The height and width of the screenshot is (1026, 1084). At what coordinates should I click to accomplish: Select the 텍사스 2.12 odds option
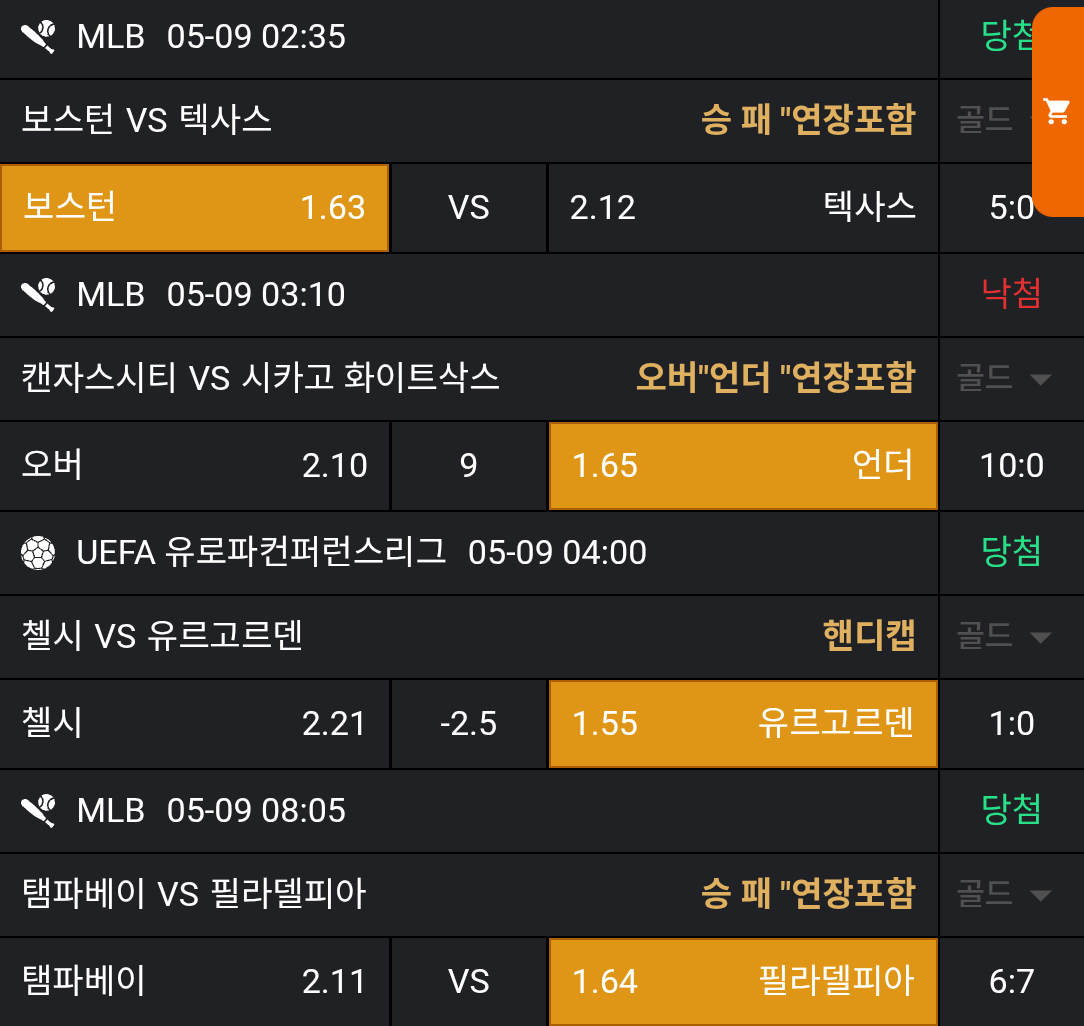click(x=743, y=208)
